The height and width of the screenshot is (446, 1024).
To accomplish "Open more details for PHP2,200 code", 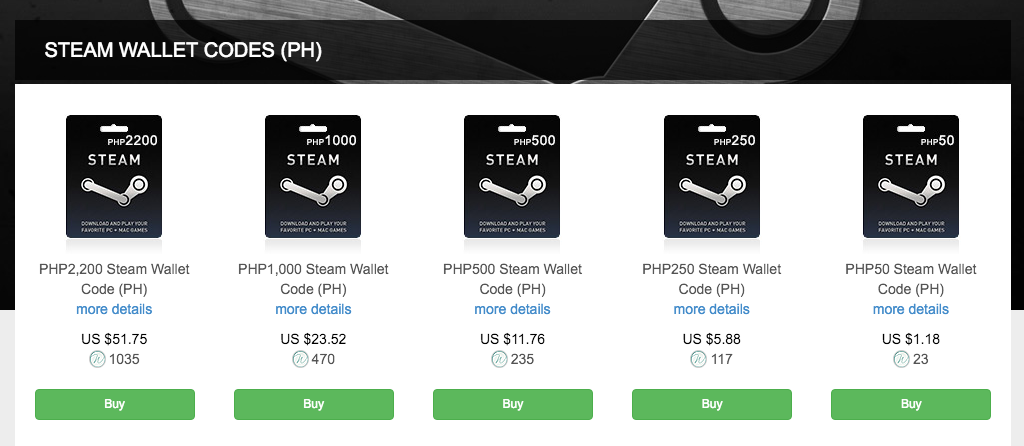I will pos(114,309).
